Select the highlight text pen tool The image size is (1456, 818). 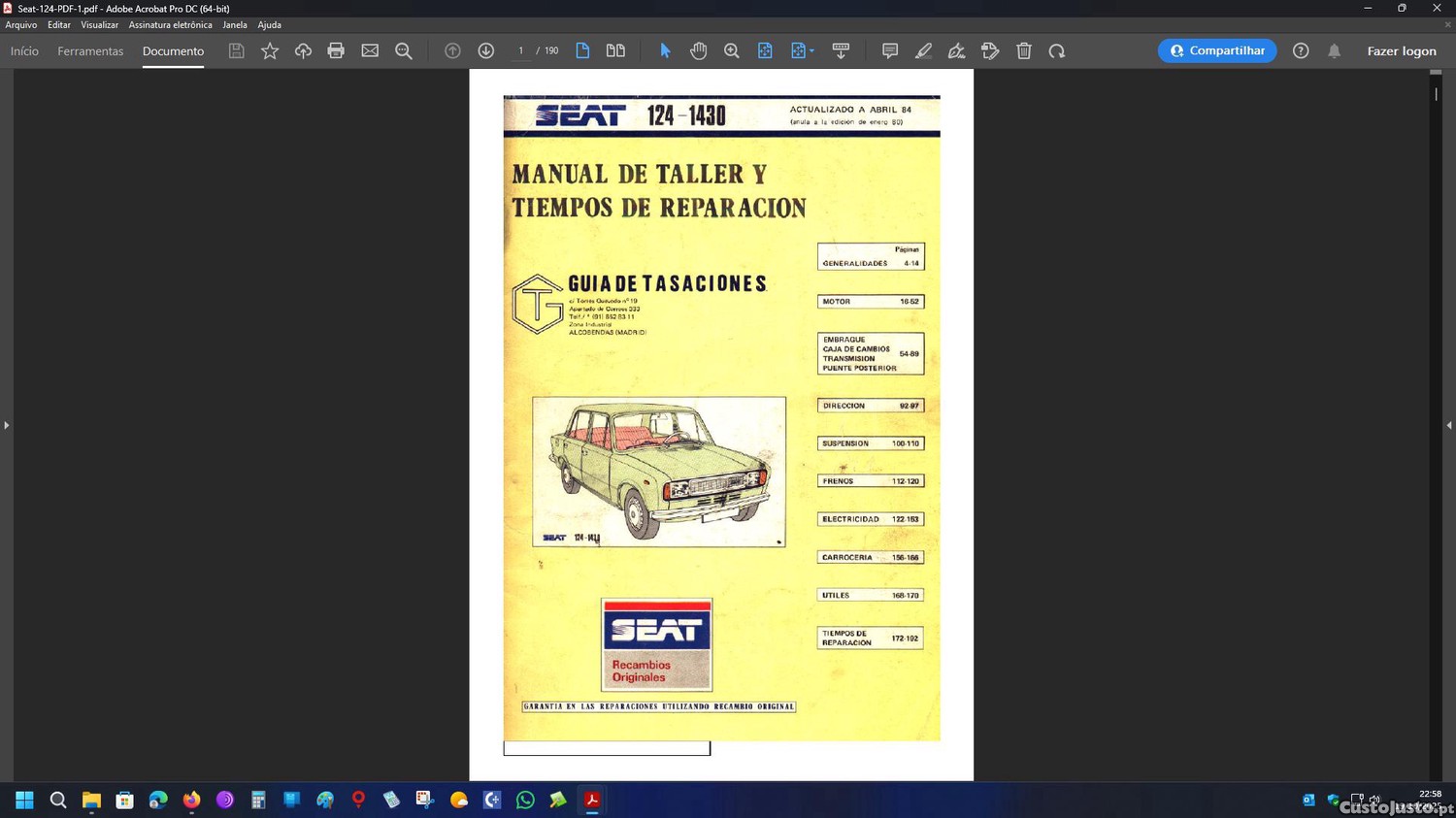point(923,50)
